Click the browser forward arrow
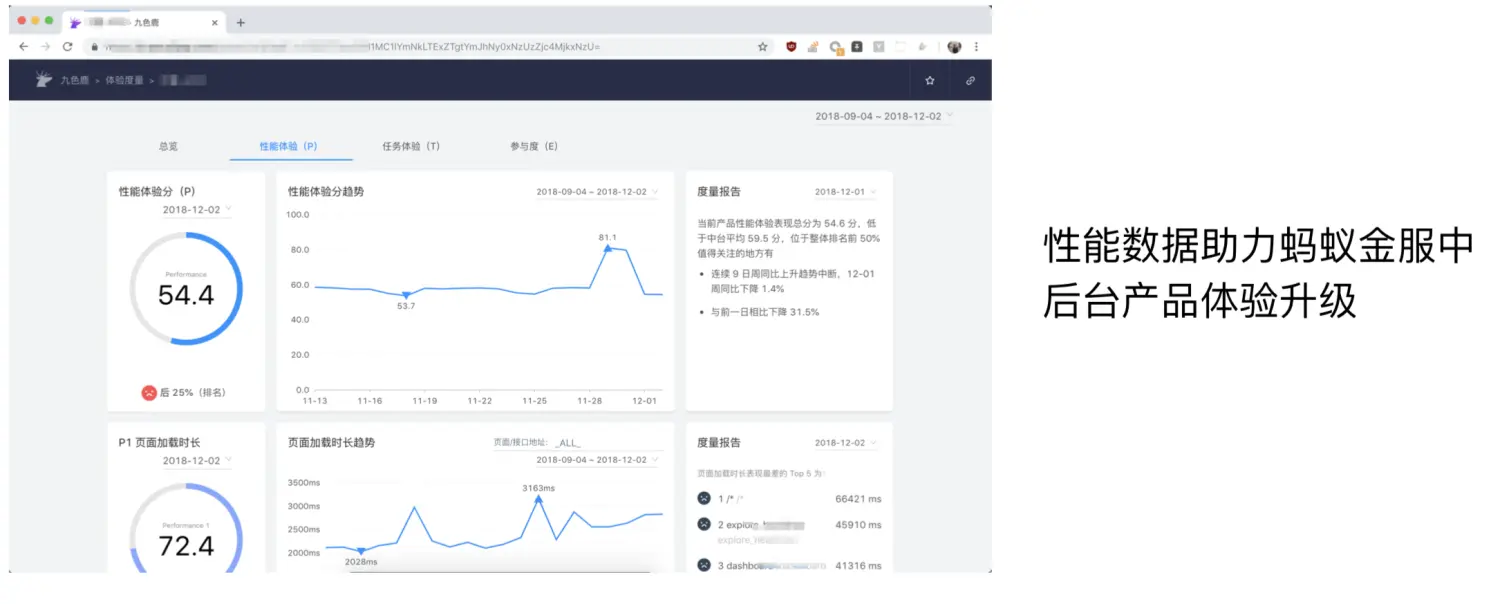The image size is (1500, 604). pos(46,46)
